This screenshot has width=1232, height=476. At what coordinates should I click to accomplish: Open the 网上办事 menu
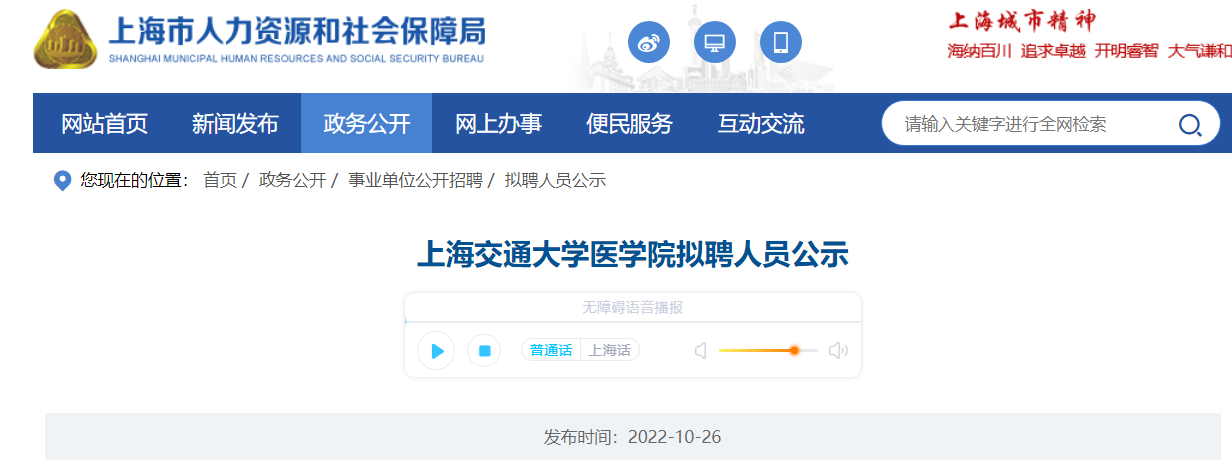pos(498,124)
